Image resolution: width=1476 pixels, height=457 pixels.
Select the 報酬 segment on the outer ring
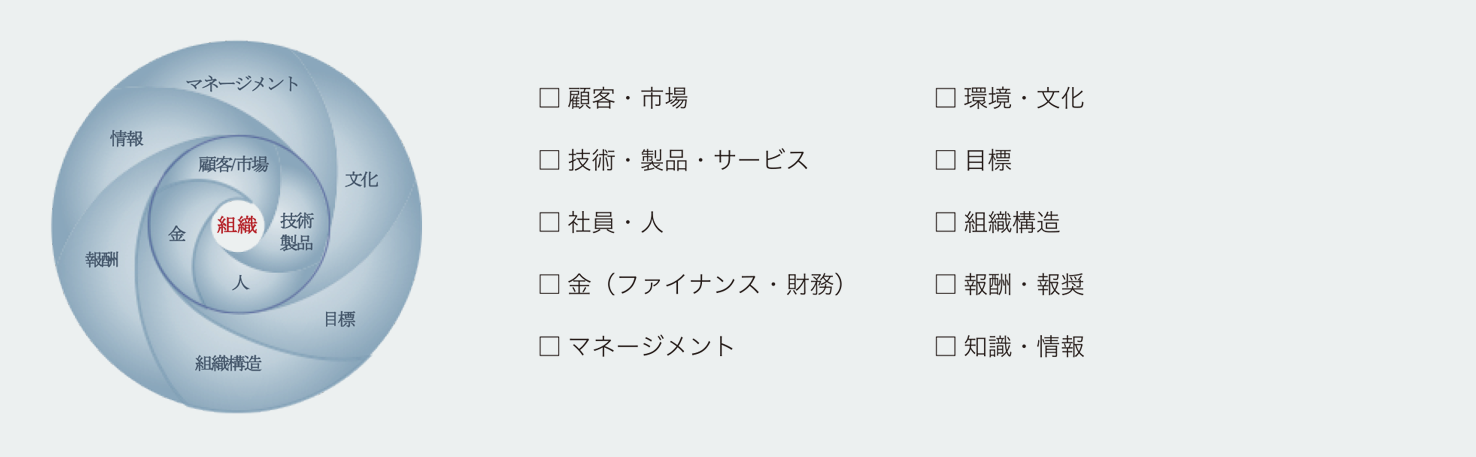[x=102, y=260]
